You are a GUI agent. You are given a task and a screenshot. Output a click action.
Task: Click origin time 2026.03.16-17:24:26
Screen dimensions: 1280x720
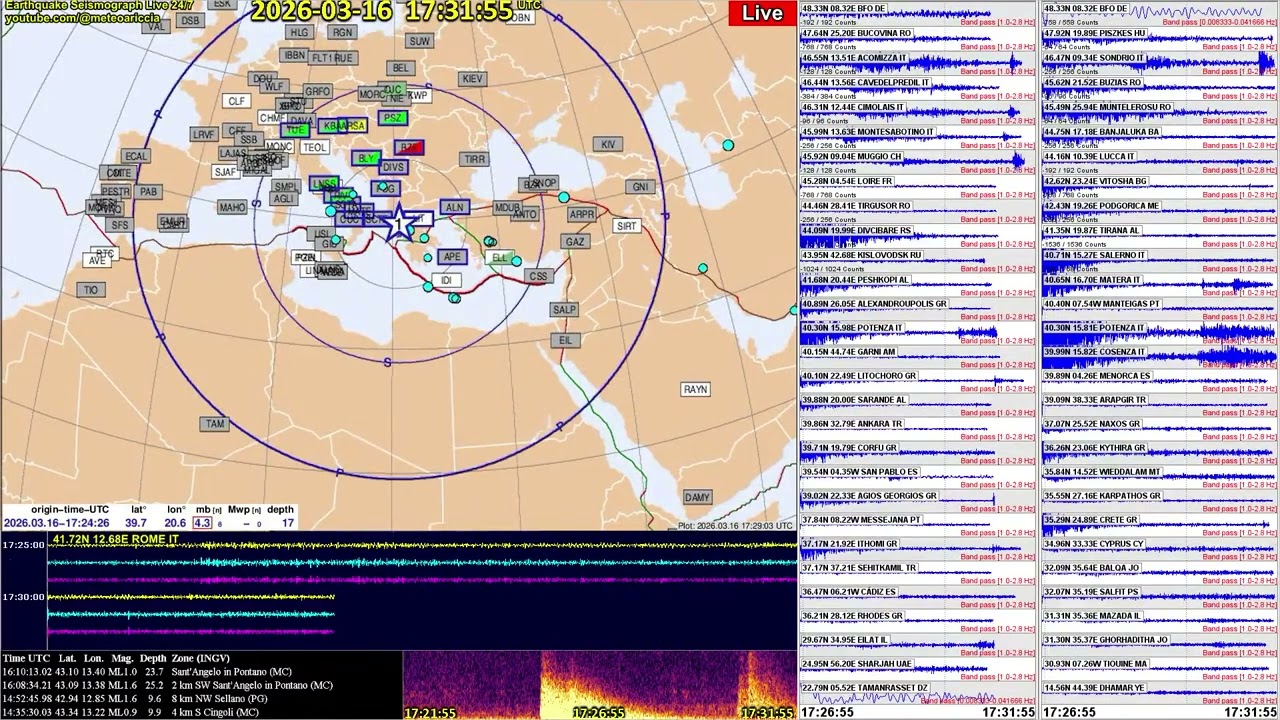[x=56, y=523]
